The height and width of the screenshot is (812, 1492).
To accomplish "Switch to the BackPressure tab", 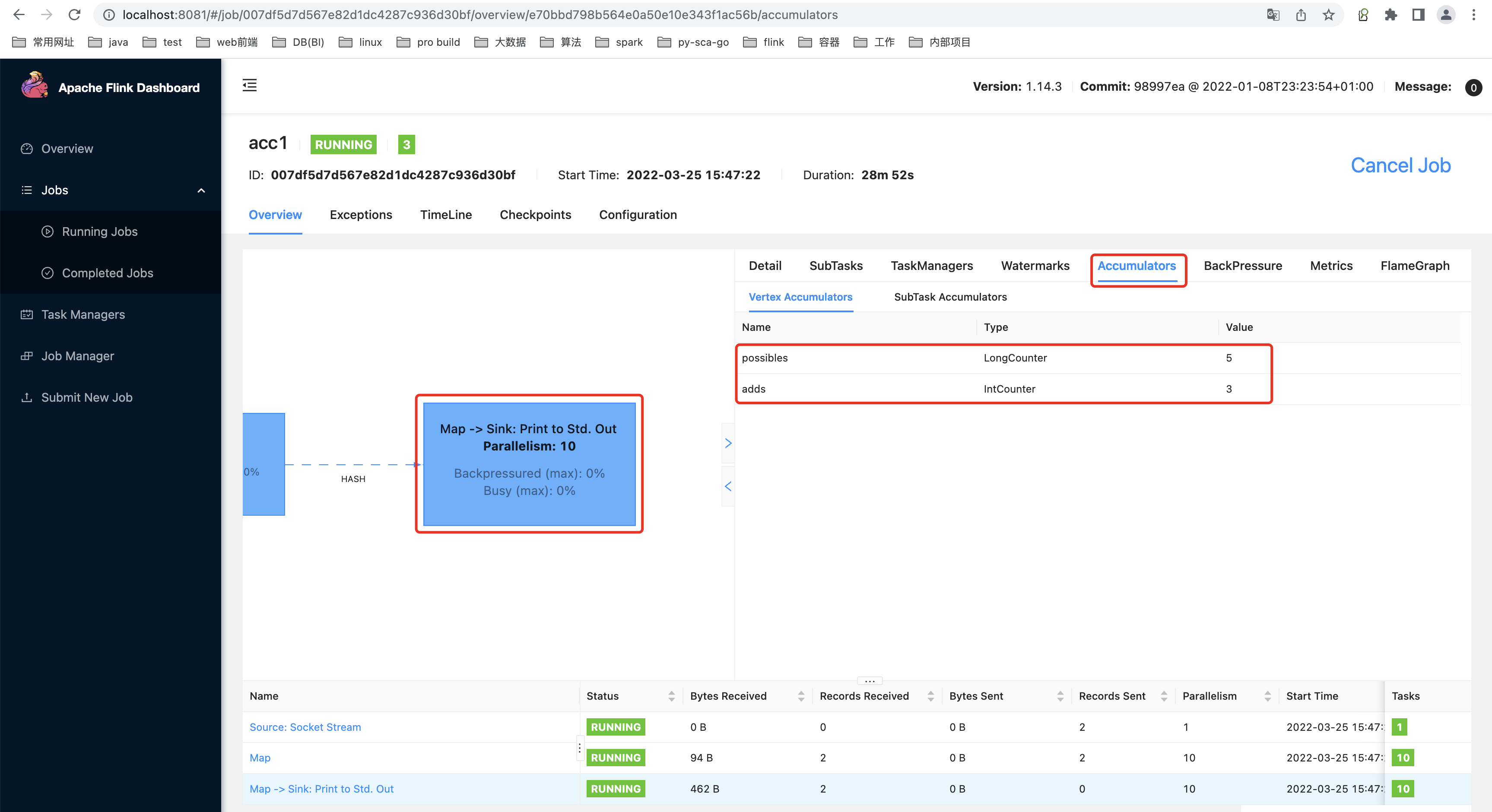I will click(1243, 266).
